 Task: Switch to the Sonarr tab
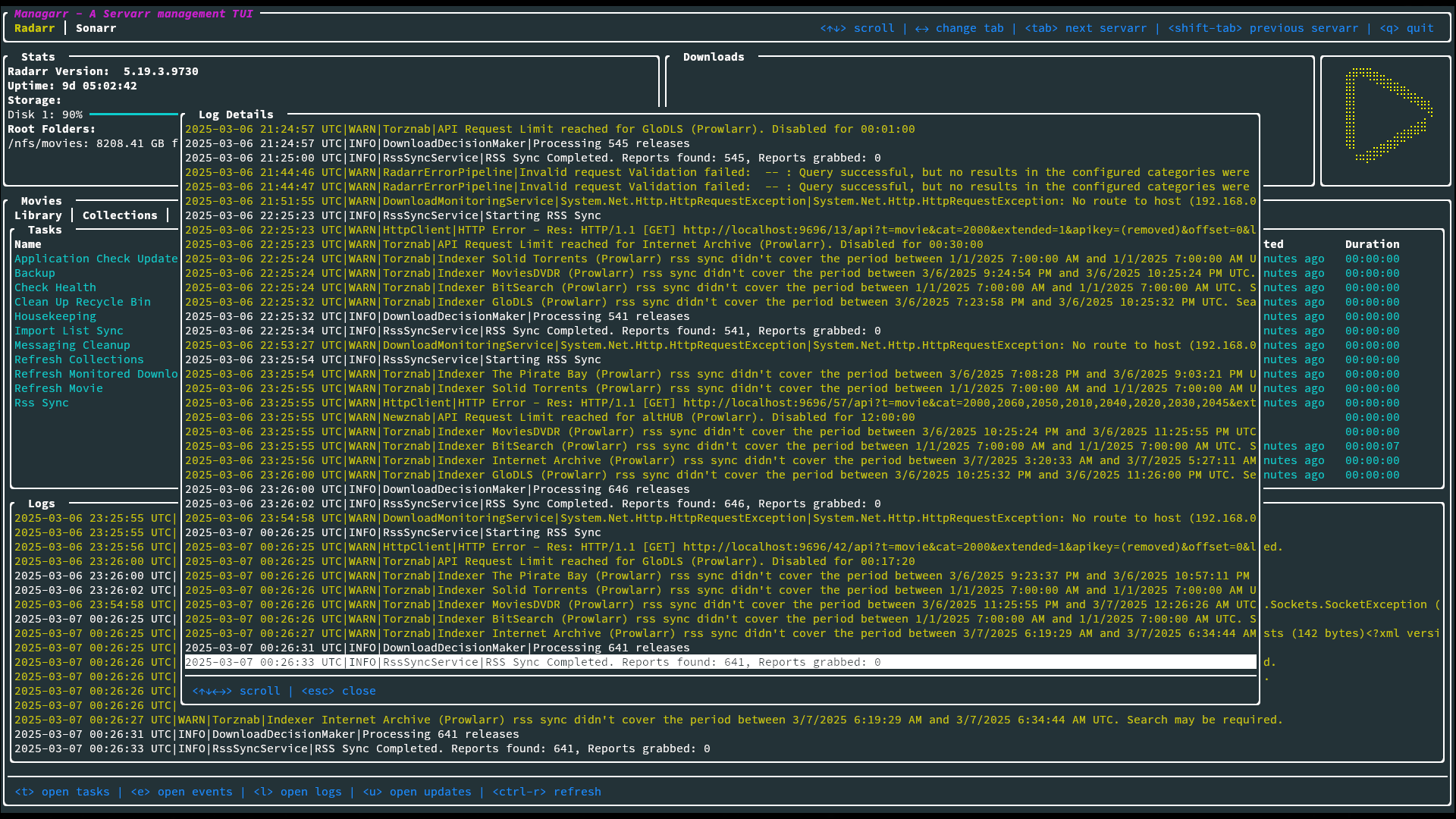coord(96,28)
